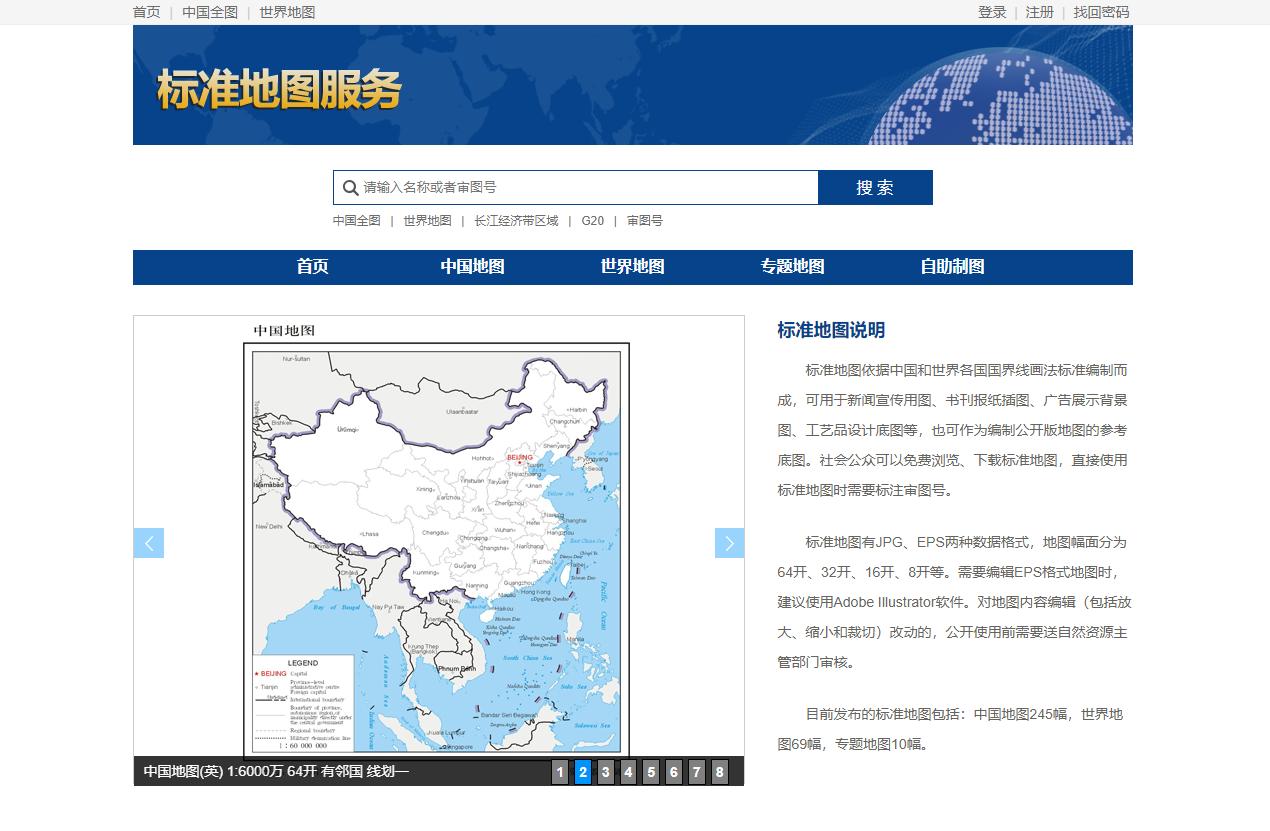Select the active slide indicator 2
1270x831 pixels.
coord(582,772)
